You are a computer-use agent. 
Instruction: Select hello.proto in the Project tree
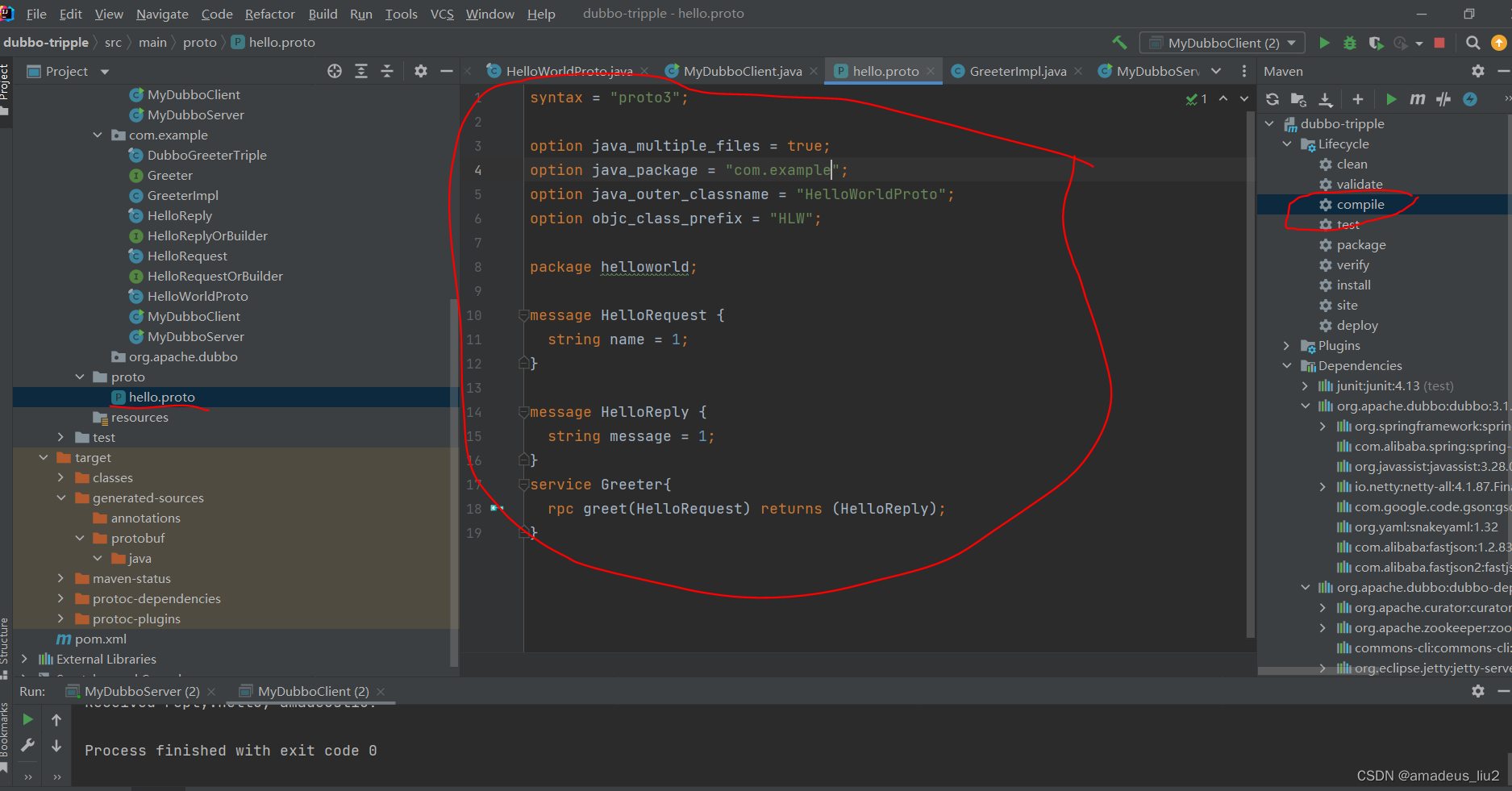click(x=161, y=397)
